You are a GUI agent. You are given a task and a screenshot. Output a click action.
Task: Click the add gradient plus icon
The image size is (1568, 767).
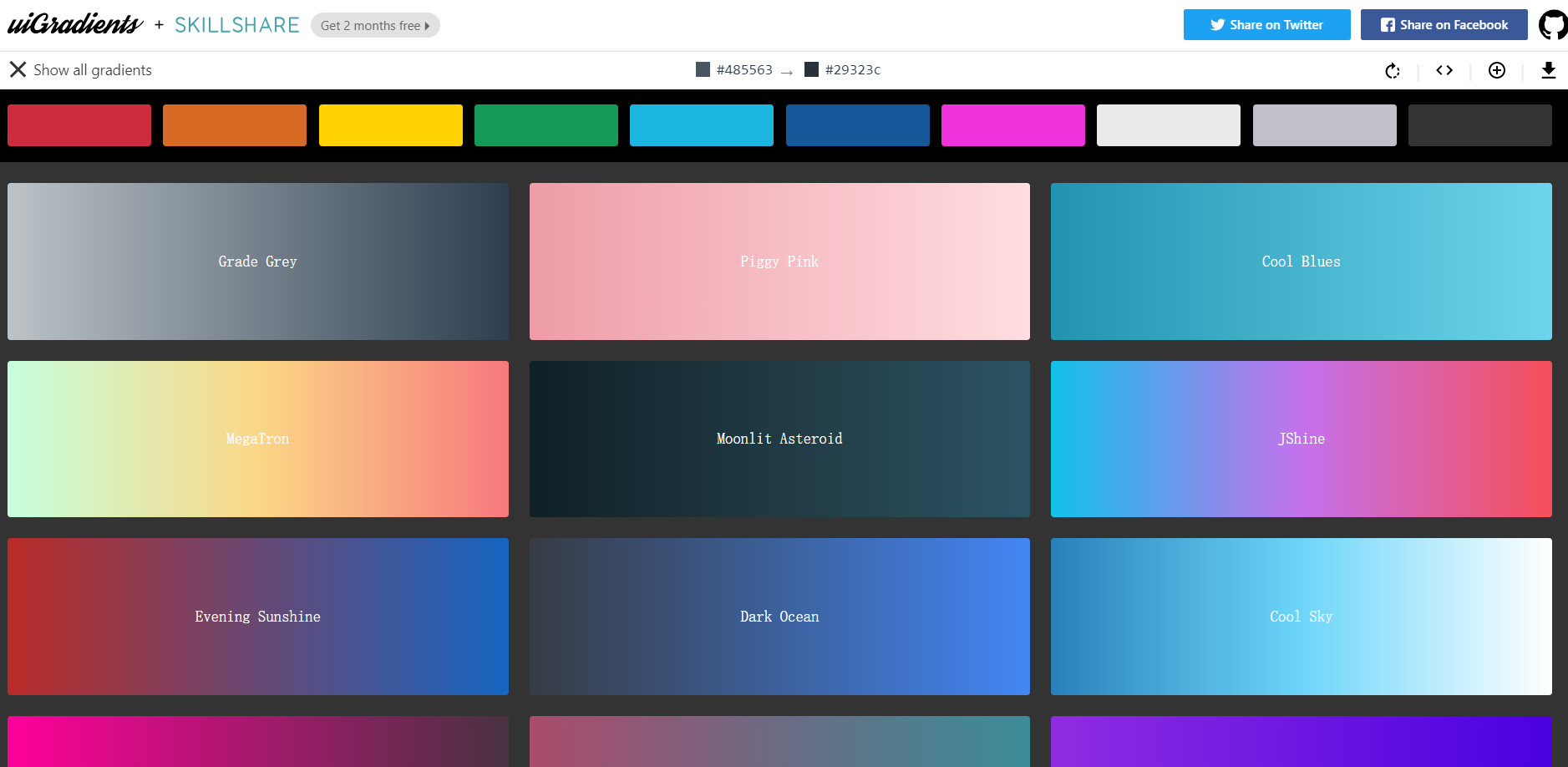(x=1497, y=70)
